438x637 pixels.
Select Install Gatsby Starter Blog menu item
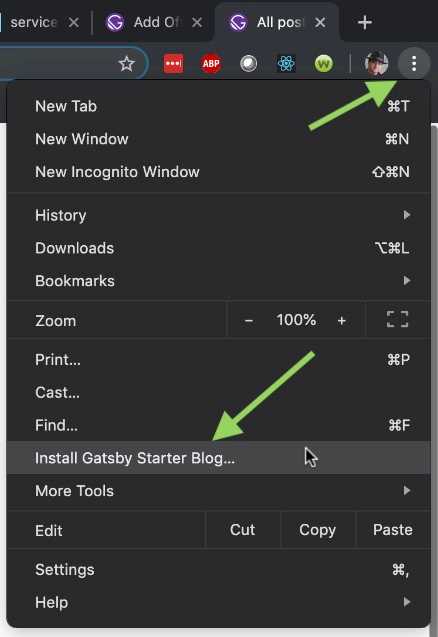[x=219, y=458]
